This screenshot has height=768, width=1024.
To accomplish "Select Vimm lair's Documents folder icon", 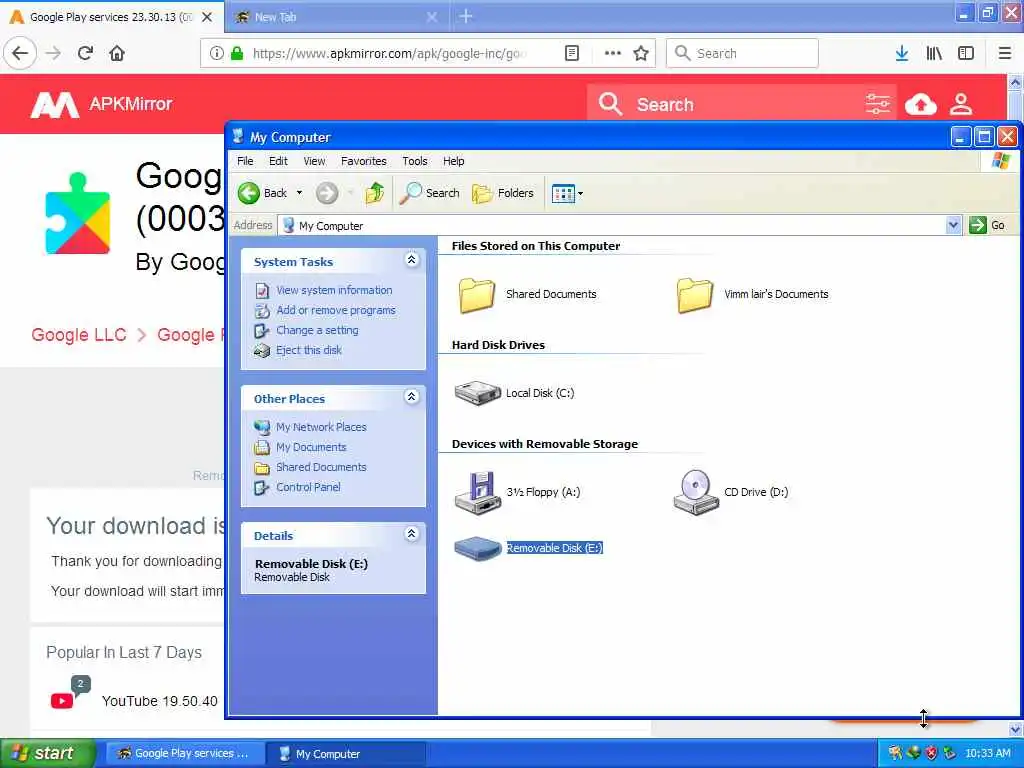I will 695,295.
